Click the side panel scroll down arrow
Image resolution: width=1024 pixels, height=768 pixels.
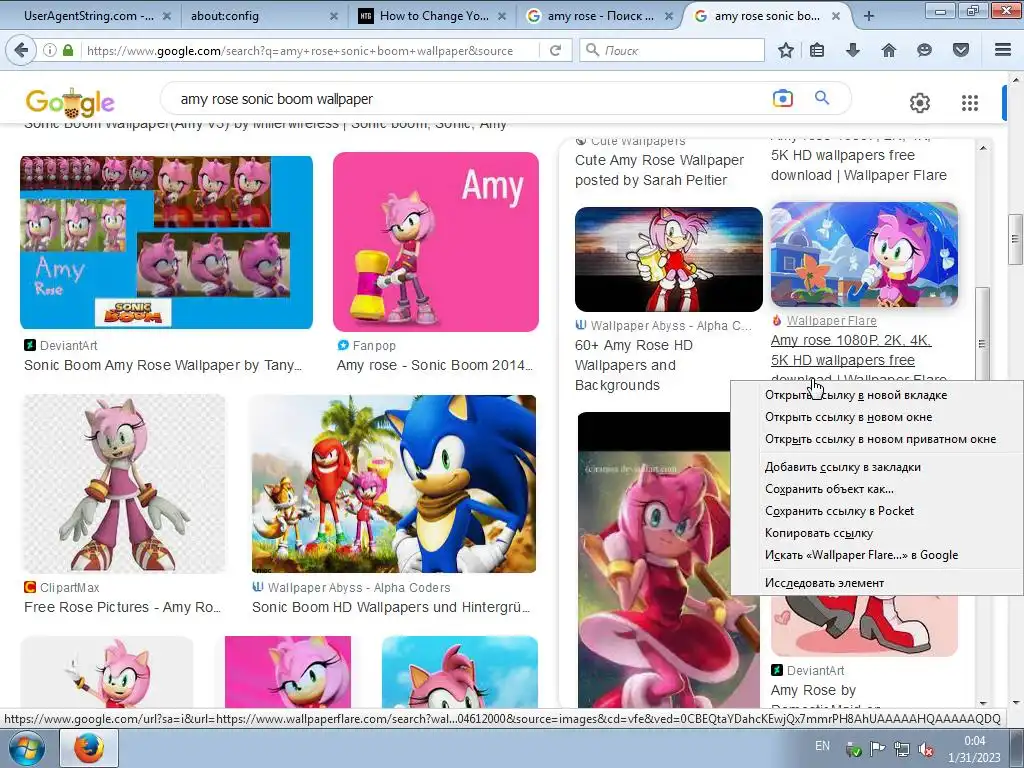click(983, 703)
